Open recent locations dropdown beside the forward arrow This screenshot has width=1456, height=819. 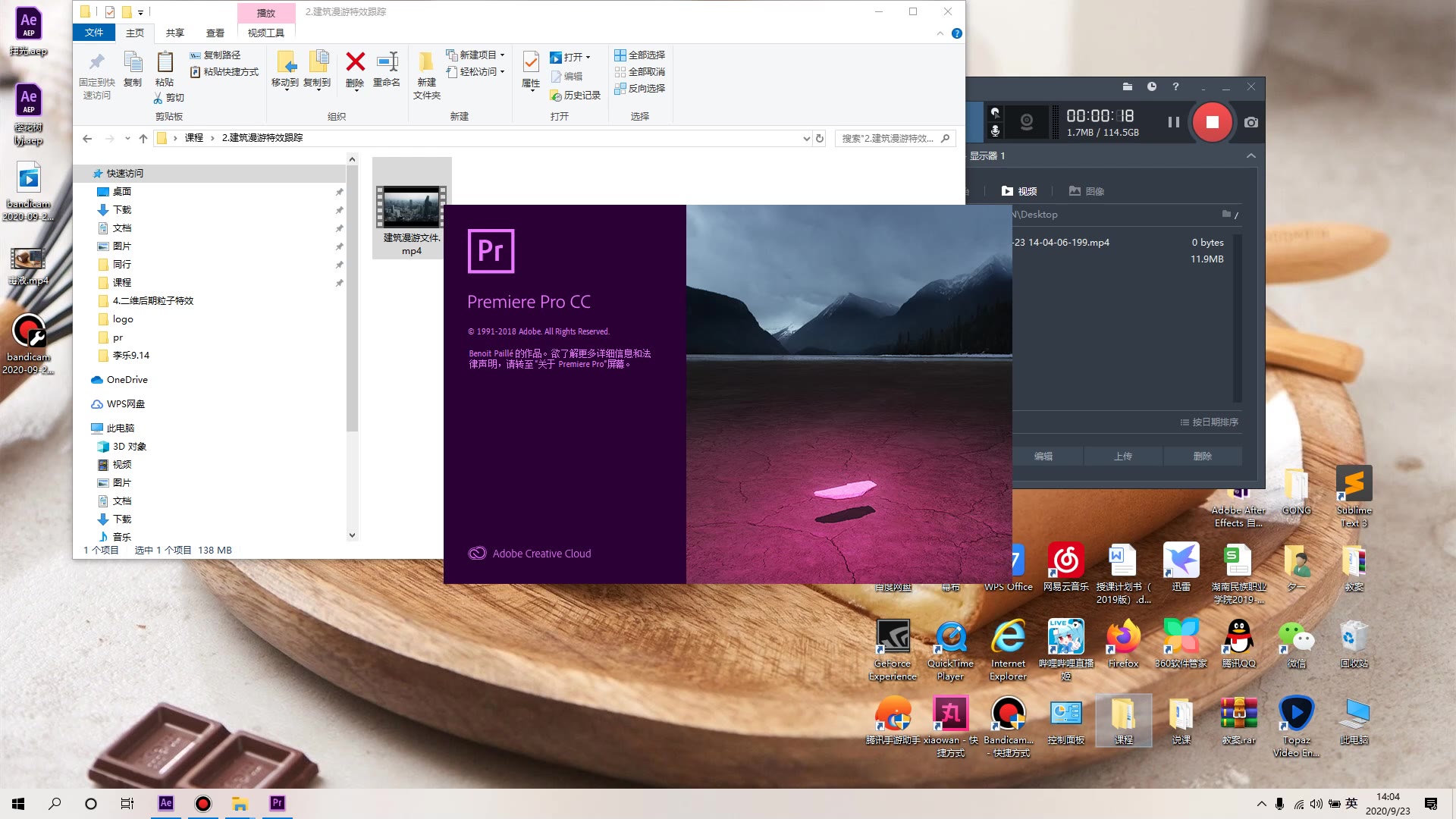coord(127,138)
